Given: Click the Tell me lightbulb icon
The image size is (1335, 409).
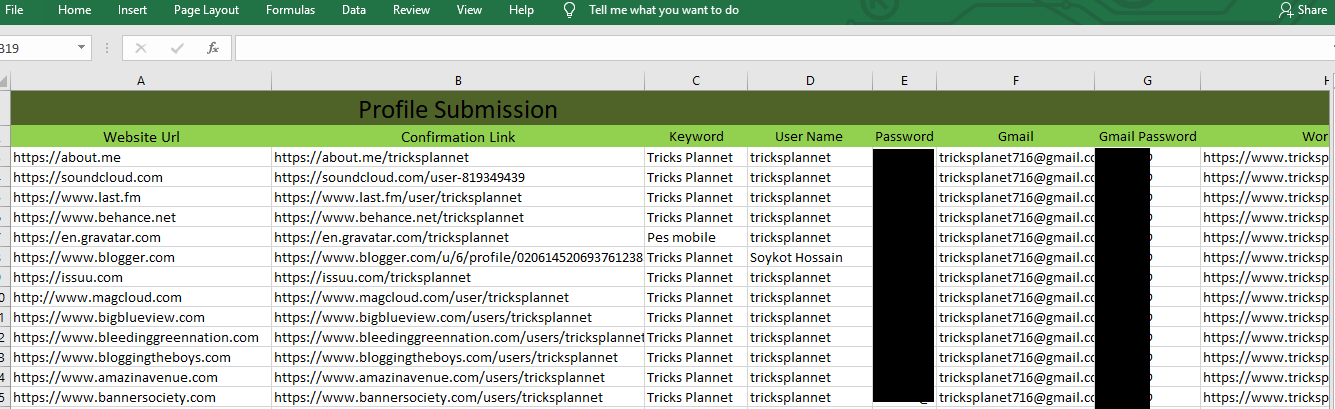Looking at the screenshot, I should (x=570, y=10).
